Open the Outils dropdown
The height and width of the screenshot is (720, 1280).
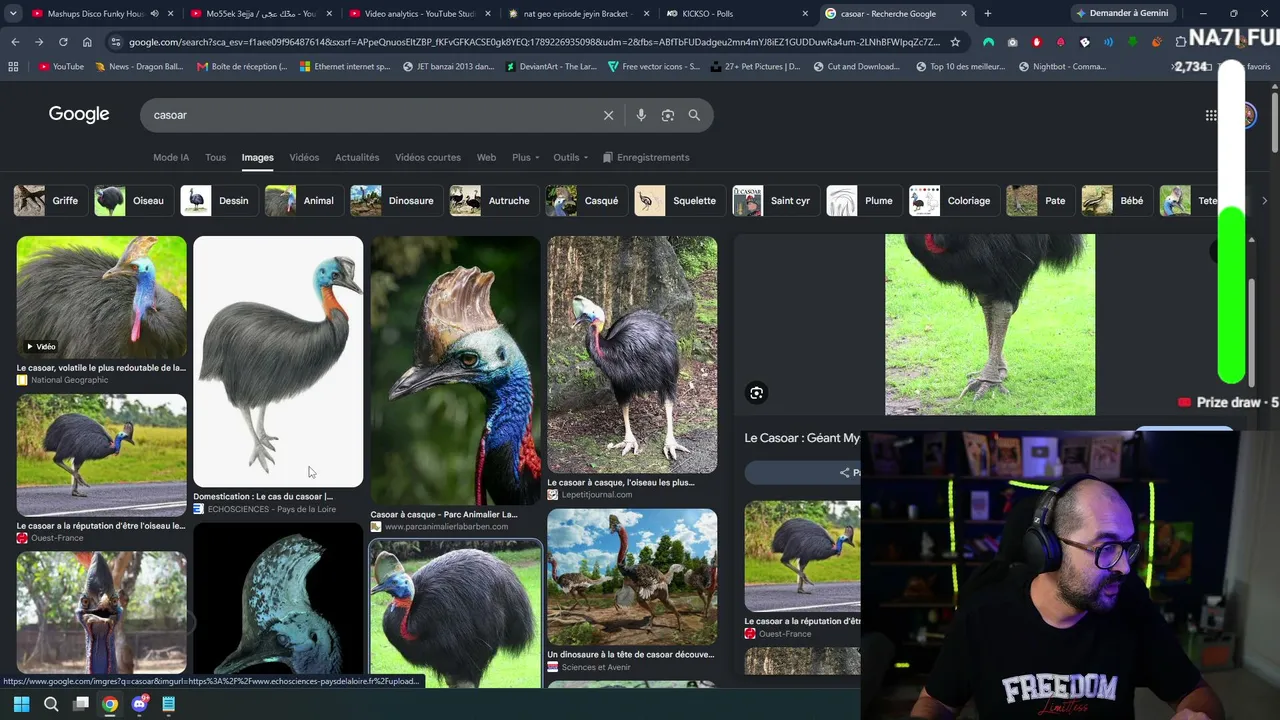(x=570, y=157)
